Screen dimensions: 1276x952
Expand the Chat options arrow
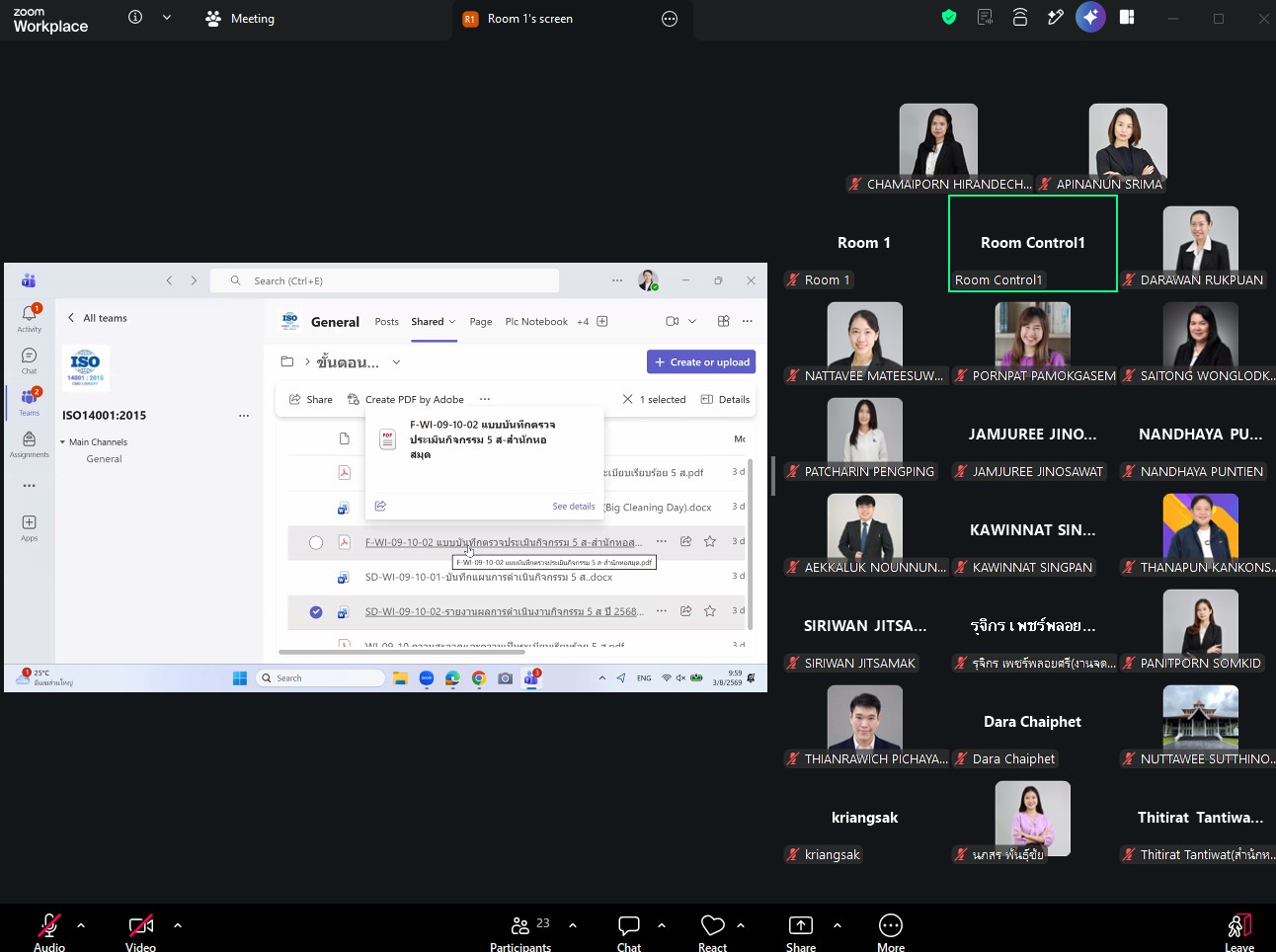662,925
